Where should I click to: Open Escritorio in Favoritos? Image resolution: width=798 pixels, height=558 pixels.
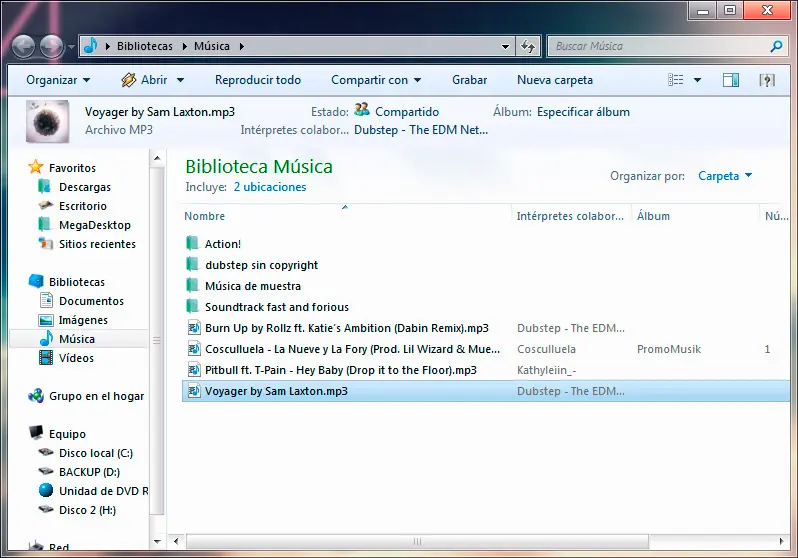pyautogui.click(x=82, y=206)
